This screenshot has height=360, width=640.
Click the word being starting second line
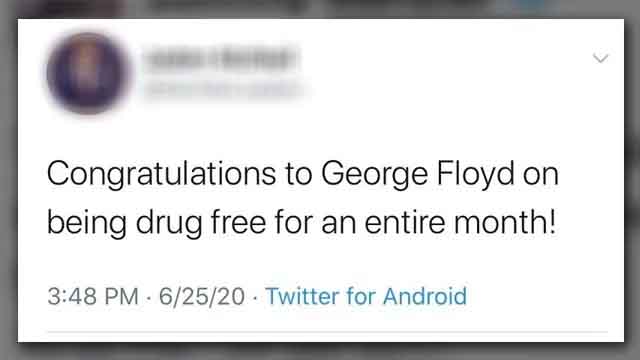pyautogui.click(x=87, y=223)
